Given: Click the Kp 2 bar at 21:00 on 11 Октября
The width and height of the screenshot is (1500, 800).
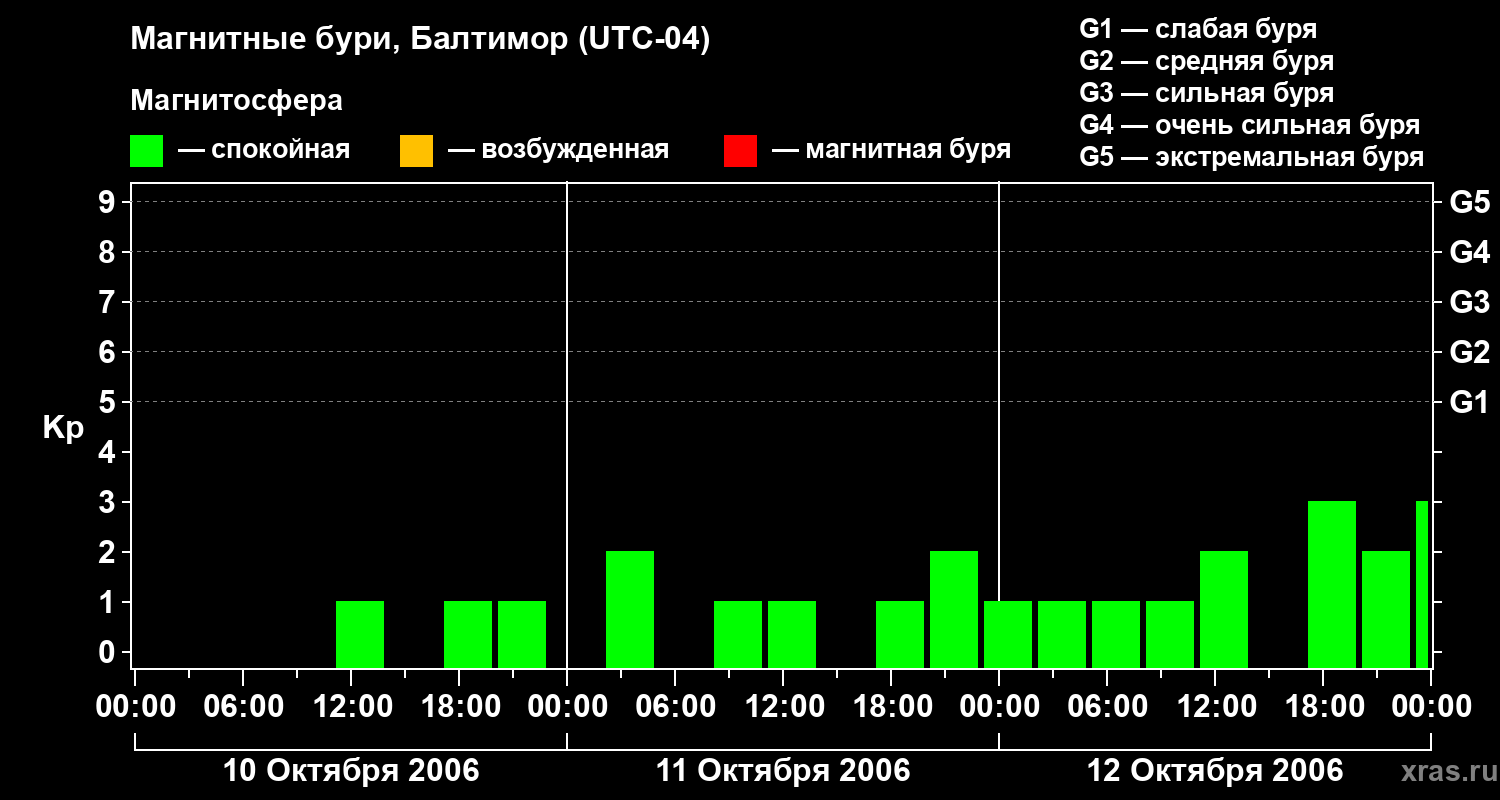Looking at the screenshot, I should pos(954,609).
